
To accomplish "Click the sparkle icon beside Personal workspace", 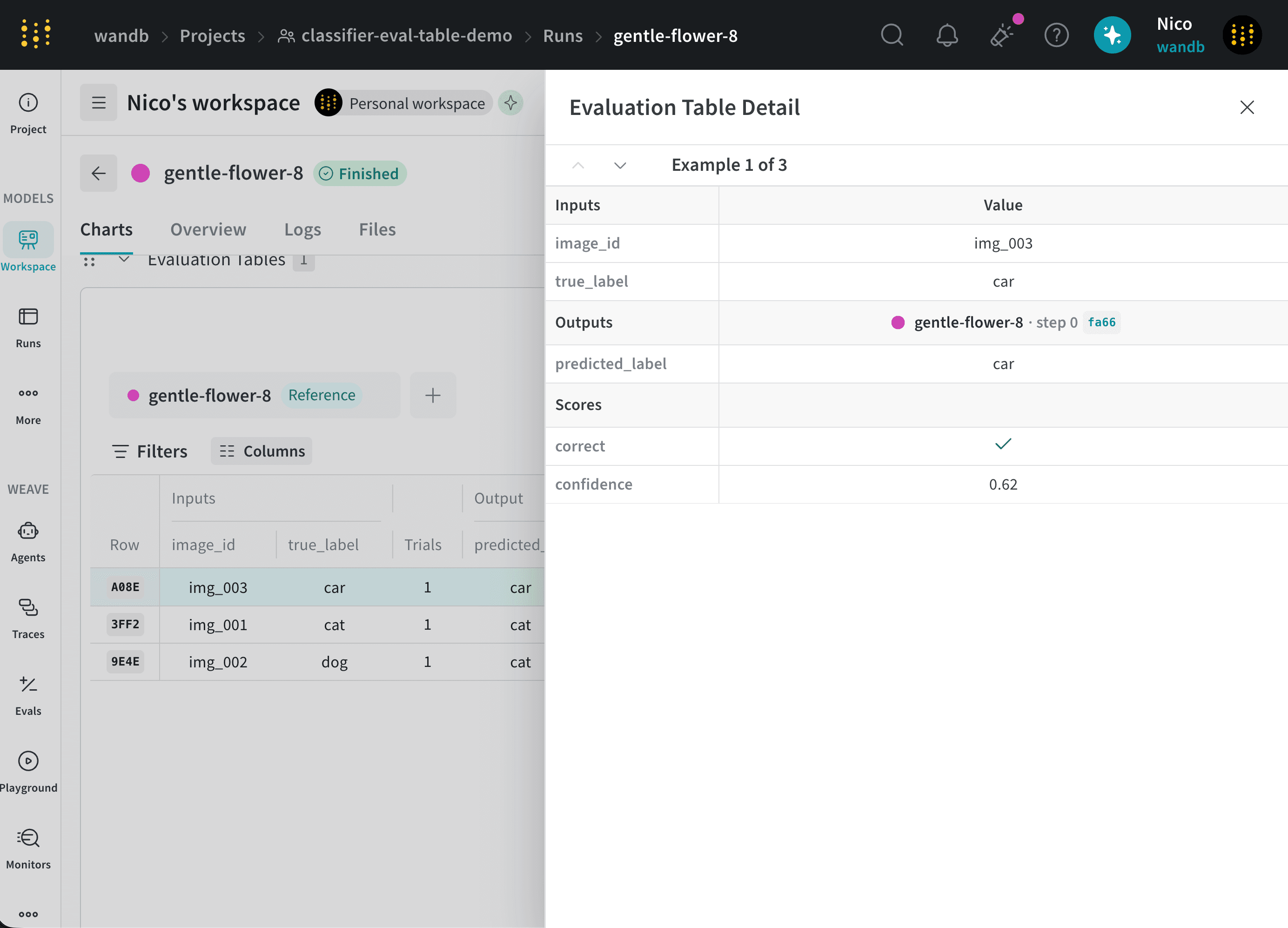I will tap(510, 103).
